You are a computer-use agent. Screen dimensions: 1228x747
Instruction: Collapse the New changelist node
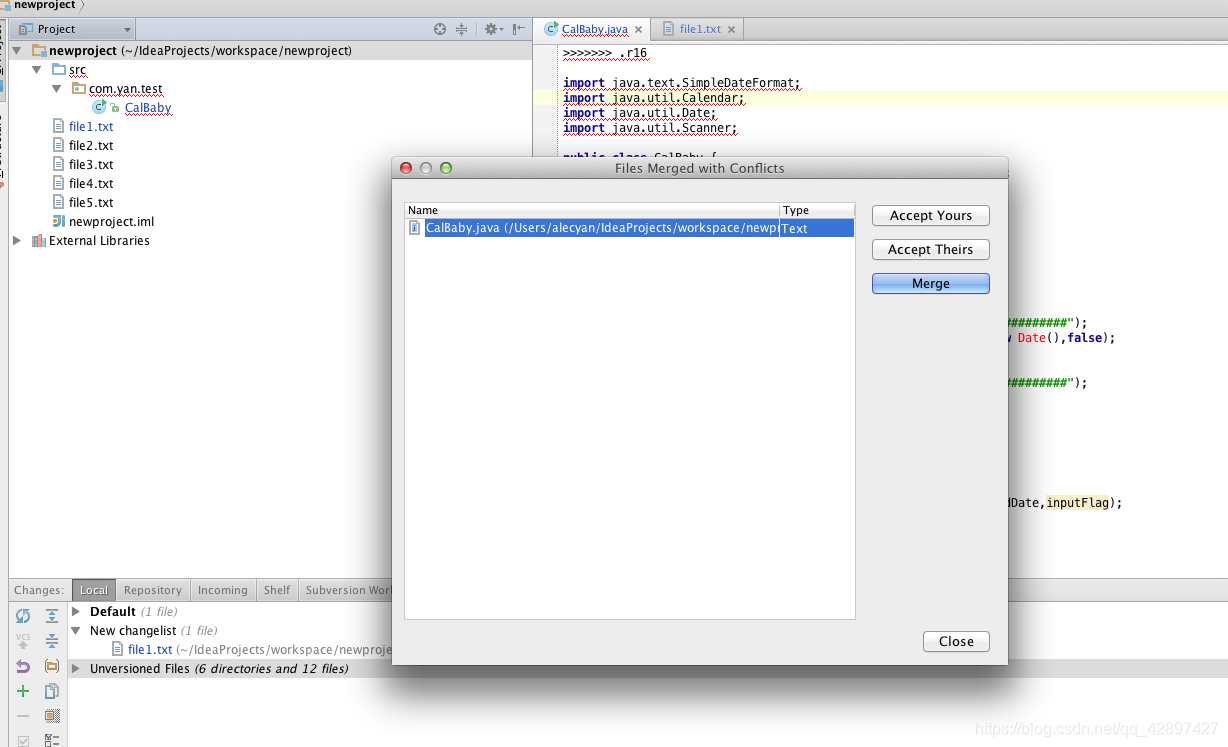click(77, 631)
